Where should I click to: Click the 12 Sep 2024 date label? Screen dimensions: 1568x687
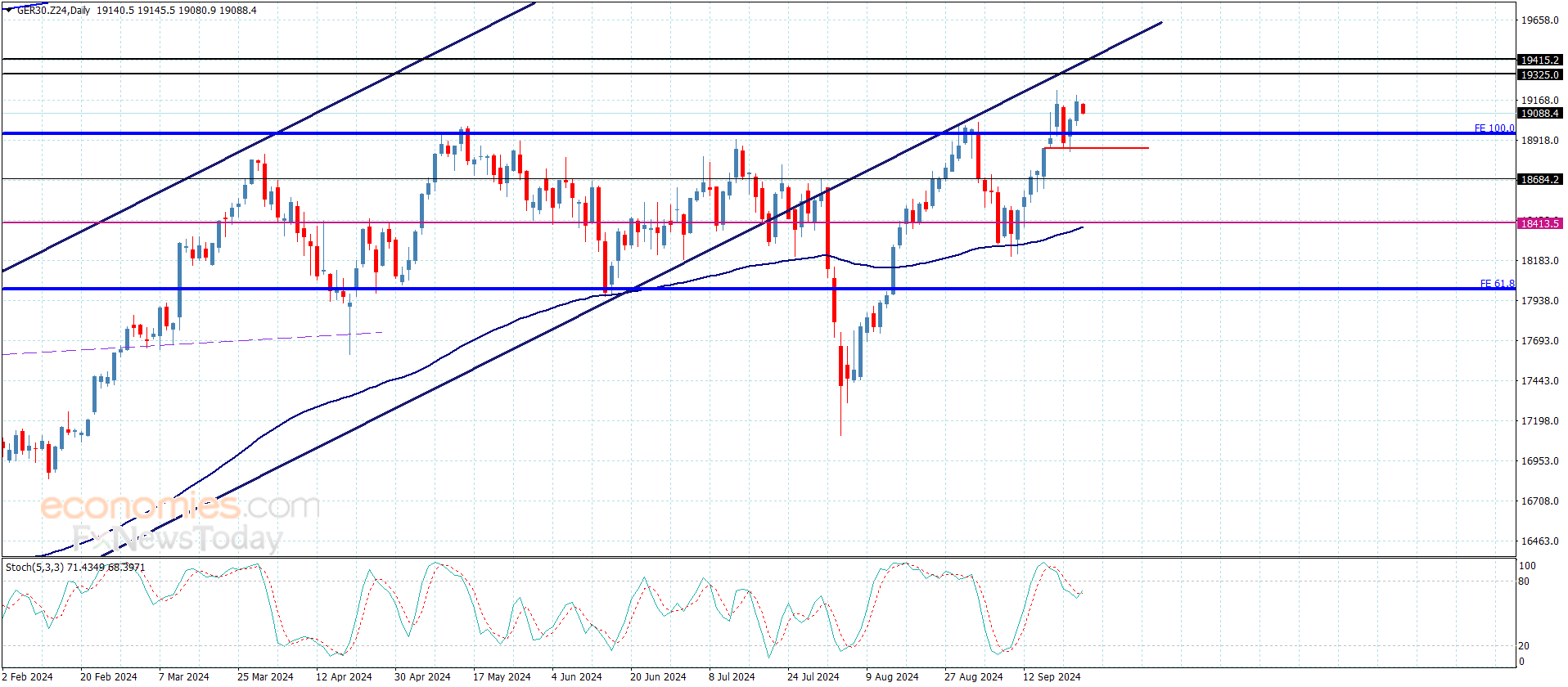[1052, 677]
